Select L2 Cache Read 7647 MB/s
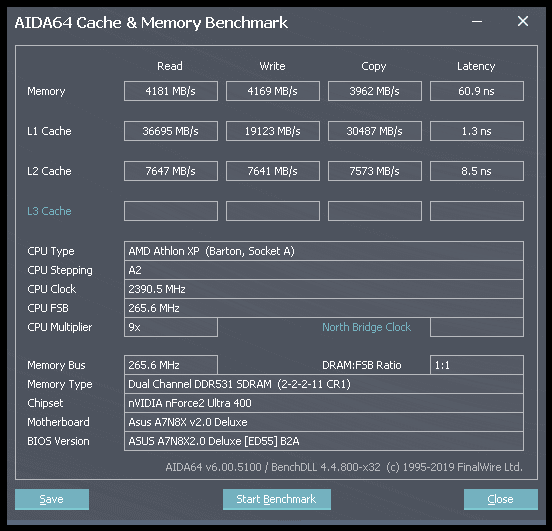 171,171
